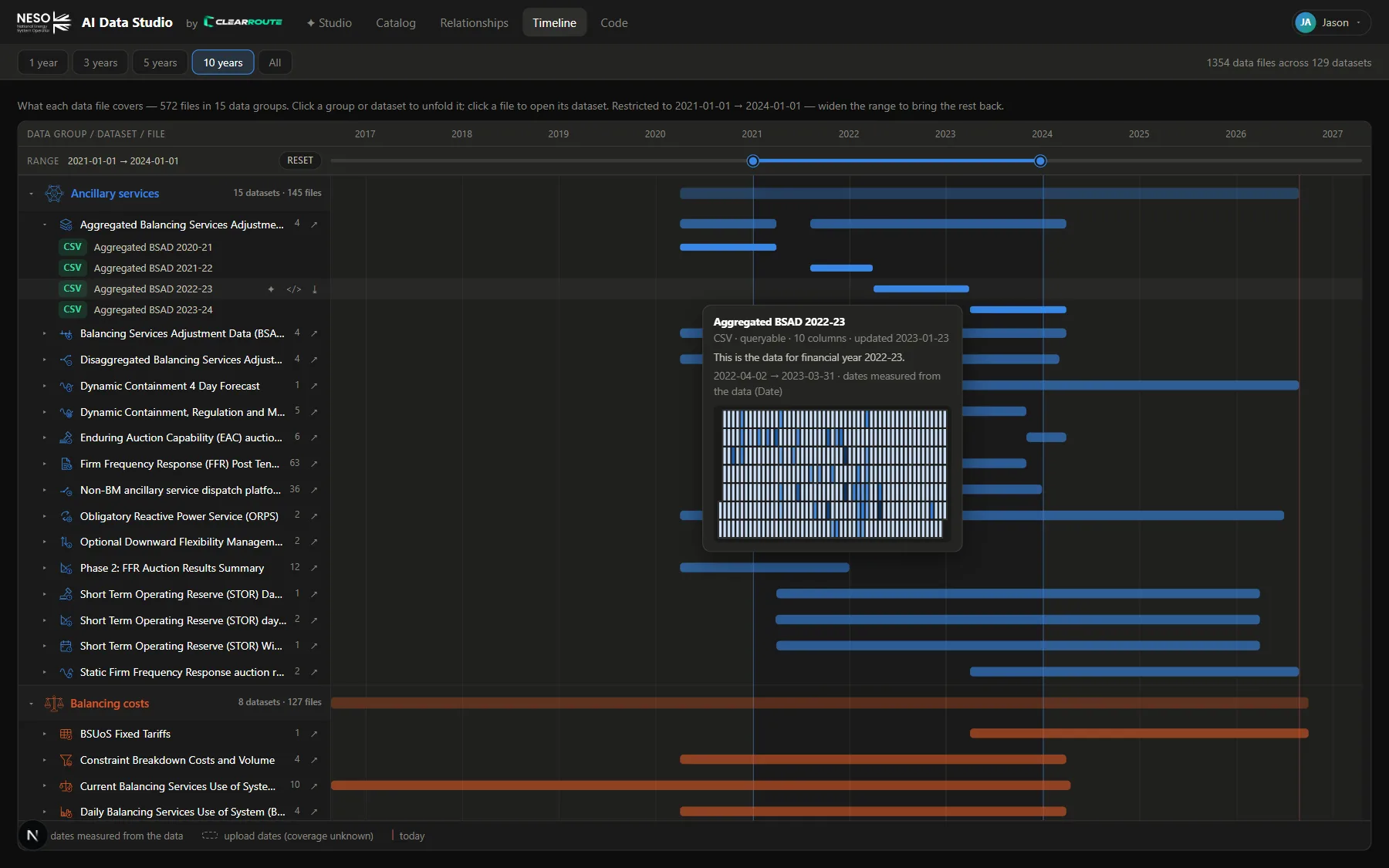Click the NESO logo
Viewport: 1389px width, 868px height.
coord(44,22)
